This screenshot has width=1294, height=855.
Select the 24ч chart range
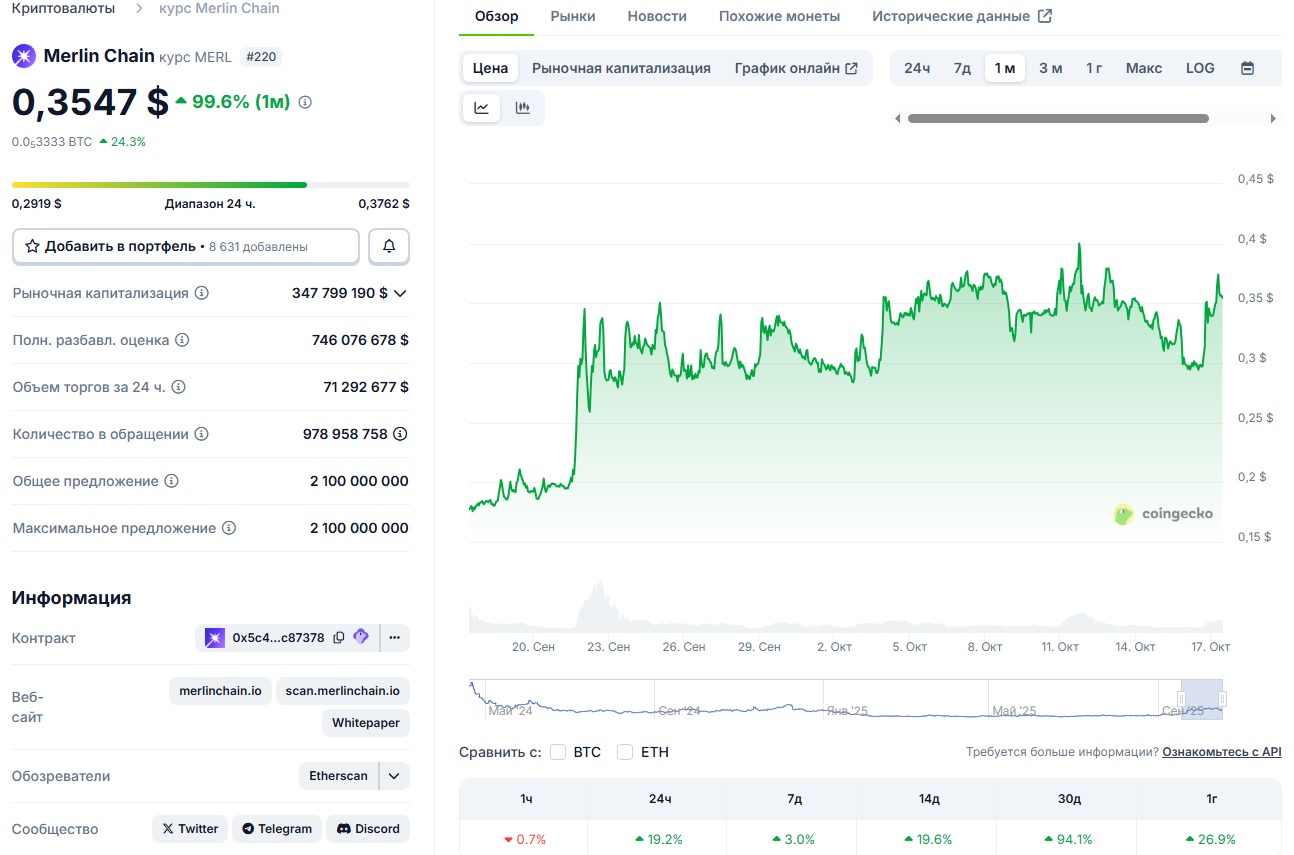[917, 68]
